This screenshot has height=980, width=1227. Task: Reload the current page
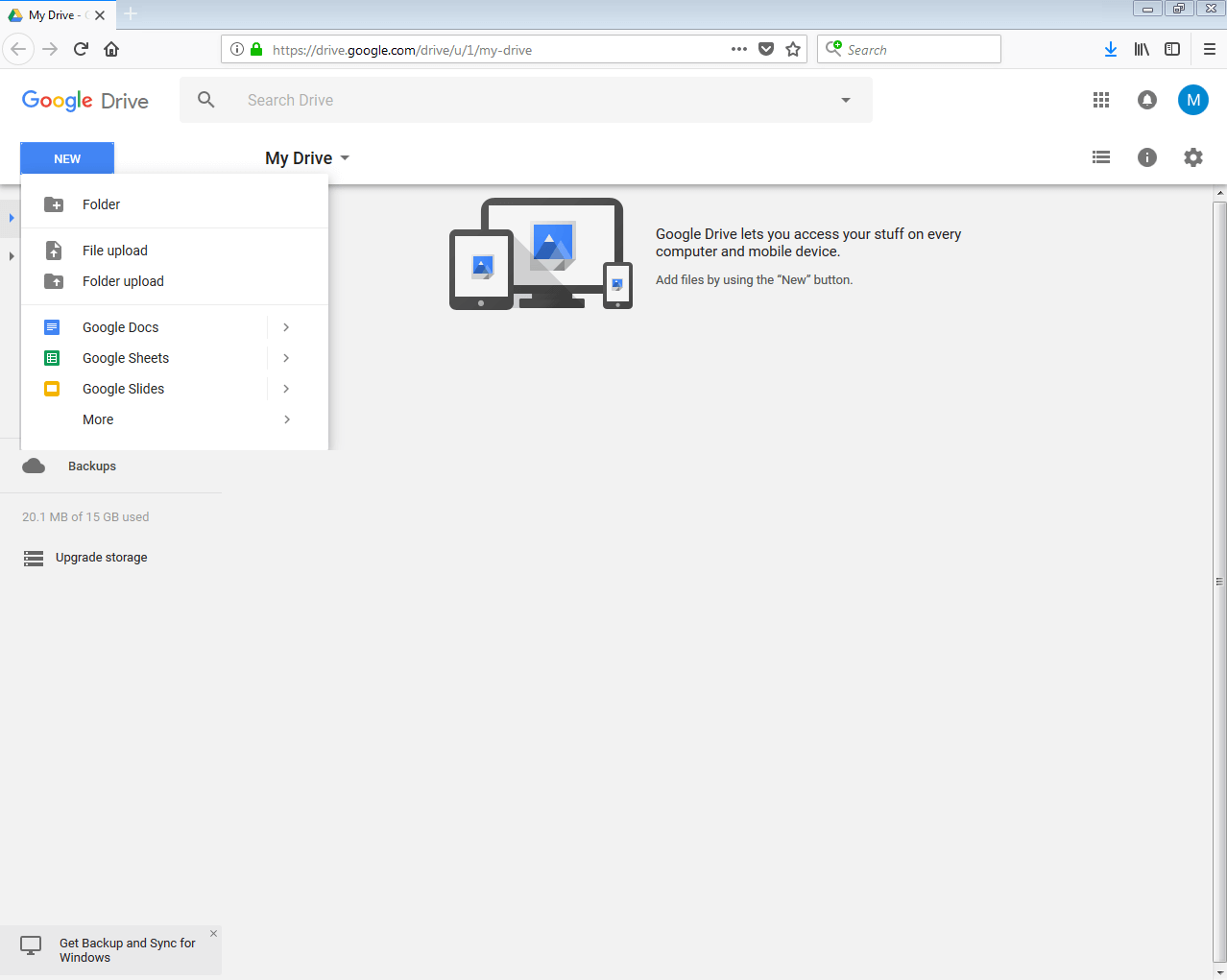(81, 49)
